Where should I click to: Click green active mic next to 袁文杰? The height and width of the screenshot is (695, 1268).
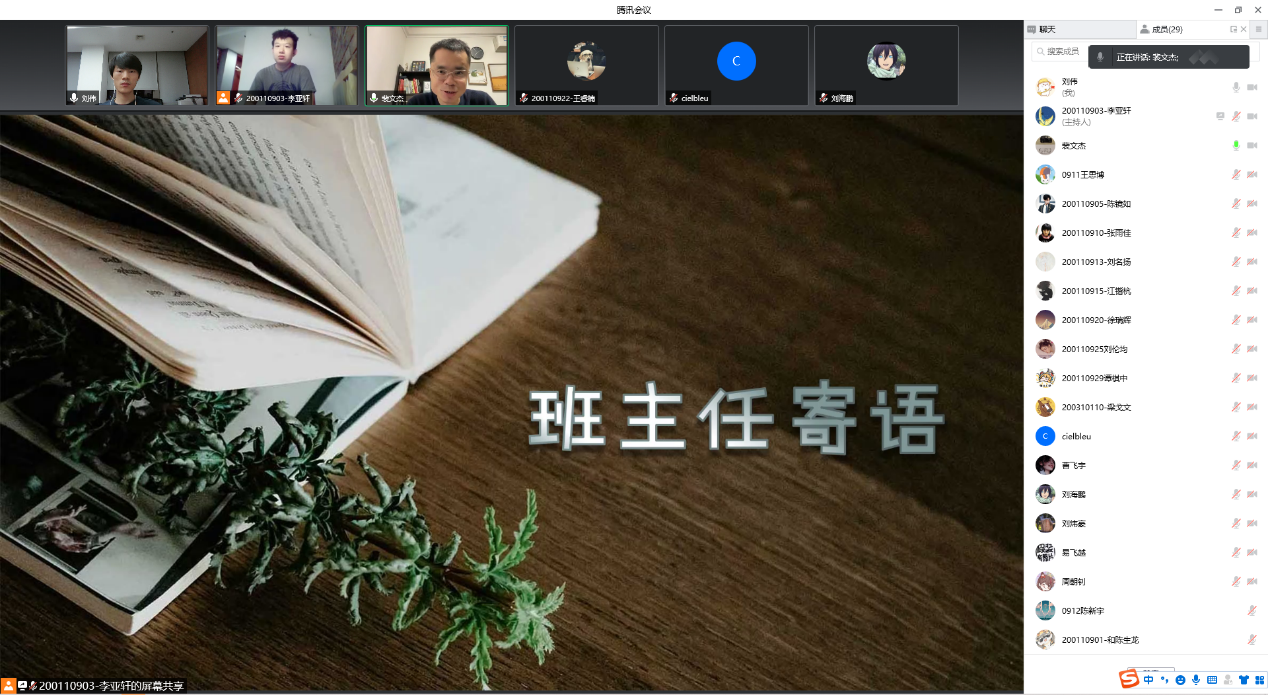pyautogui.click(x=1236, y=146)
